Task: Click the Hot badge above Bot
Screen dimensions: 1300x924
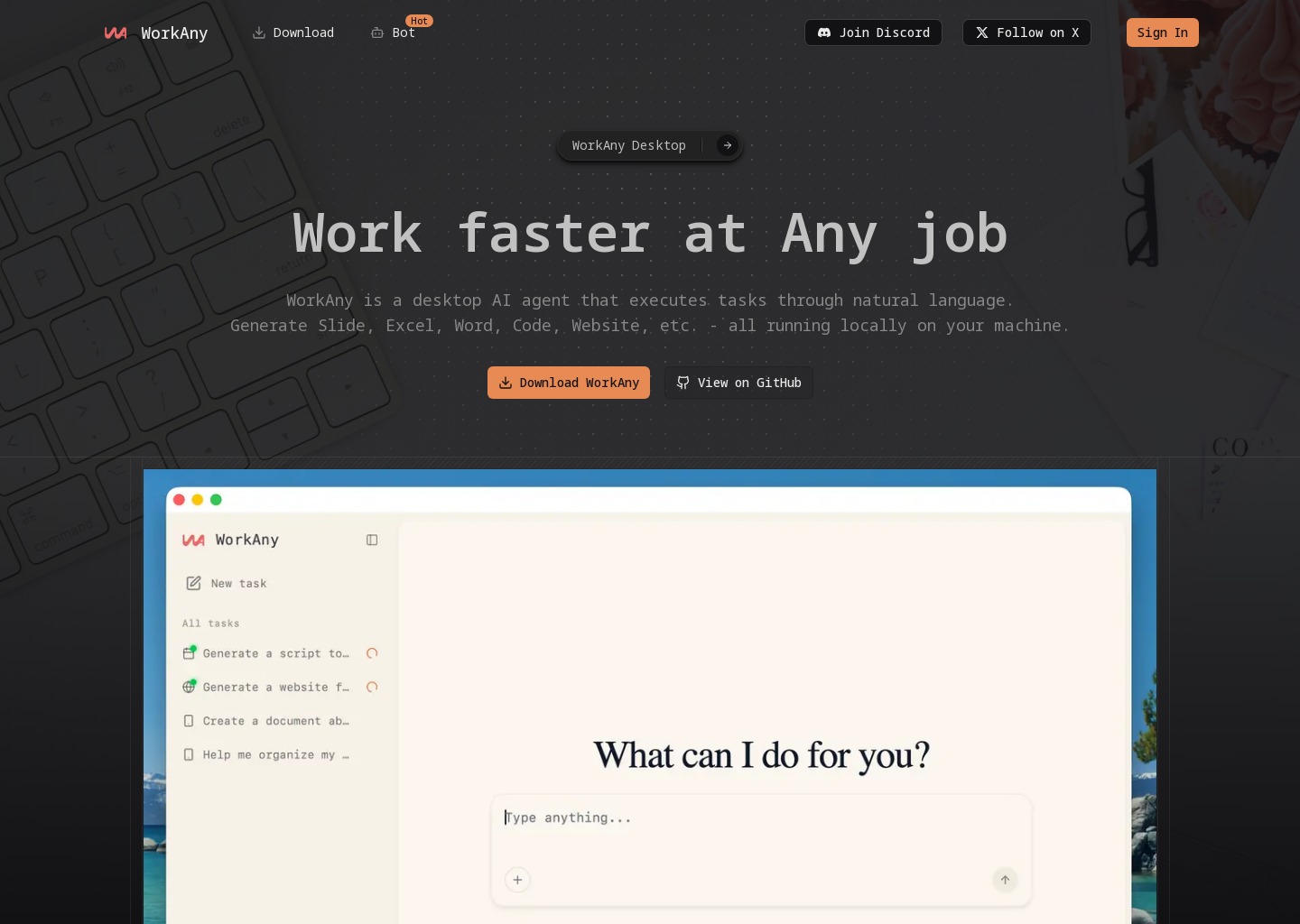Action: 419,21
